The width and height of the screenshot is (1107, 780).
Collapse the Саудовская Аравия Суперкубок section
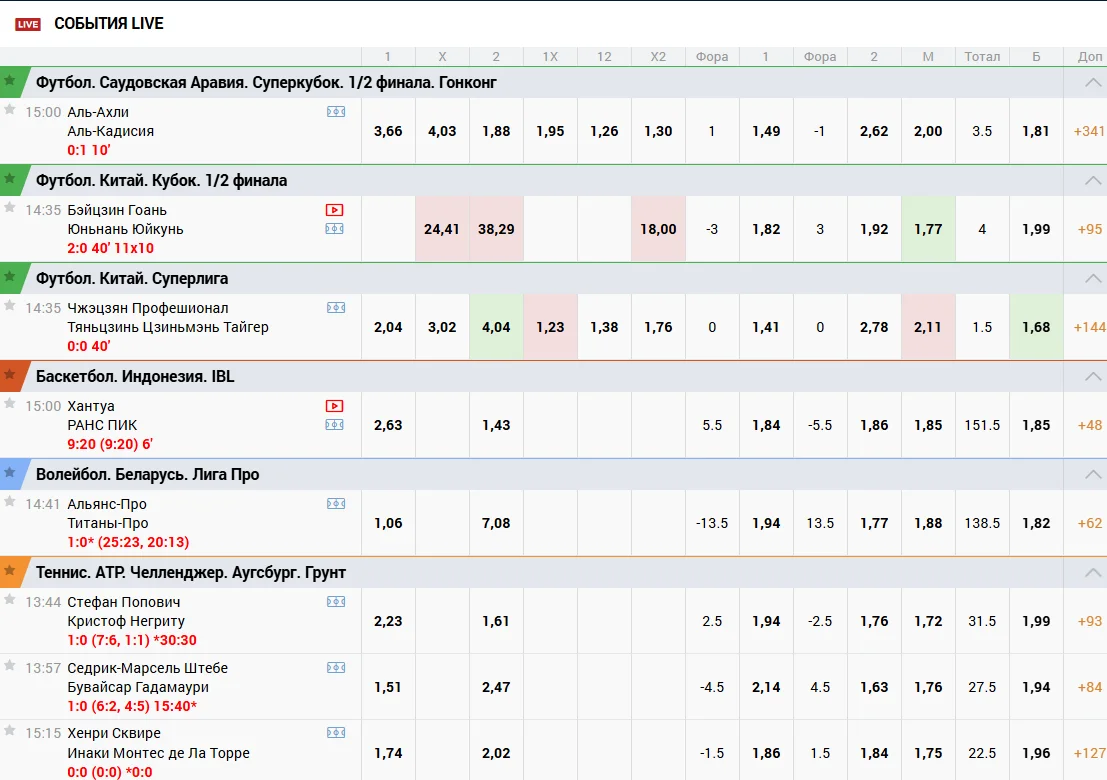click(x=1092, y=83)
